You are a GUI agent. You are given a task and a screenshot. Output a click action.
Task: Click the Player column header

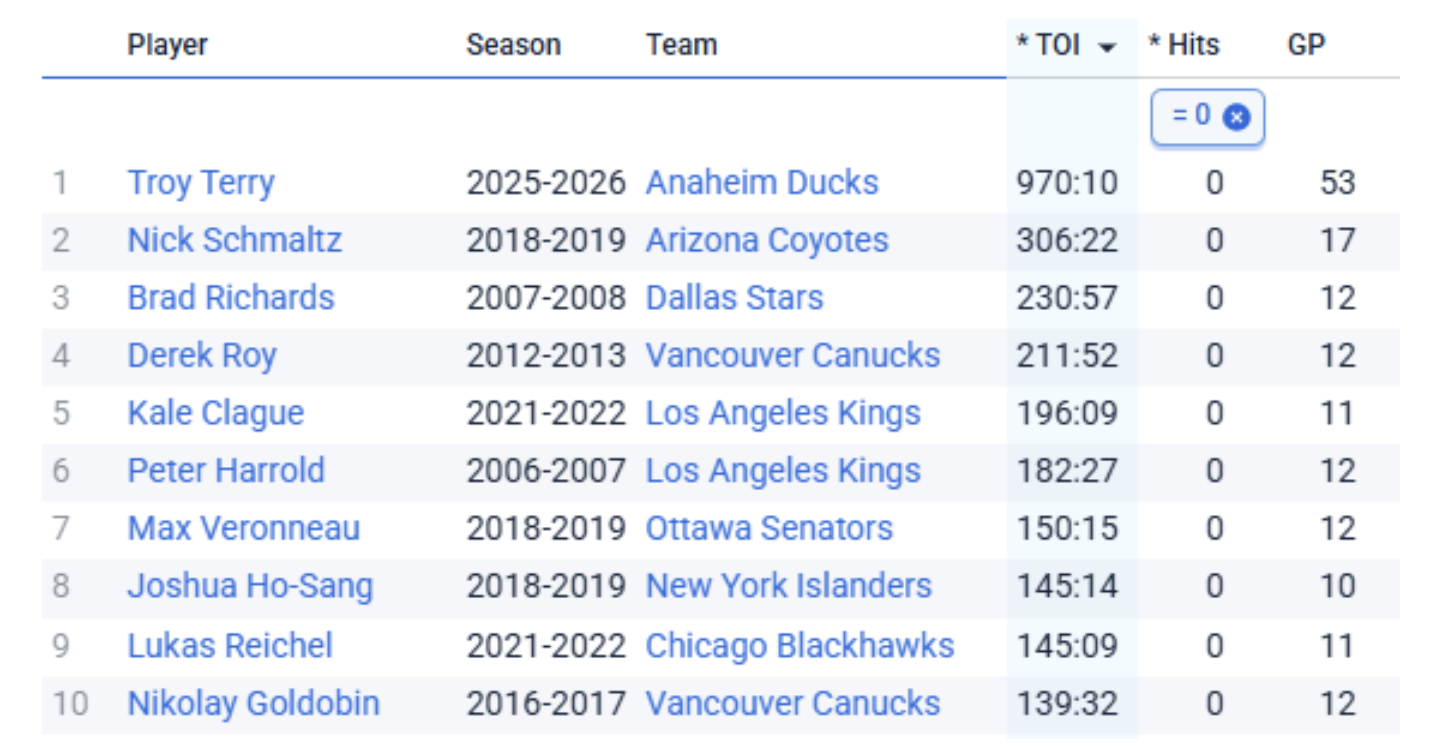click(x=167, y=45)
